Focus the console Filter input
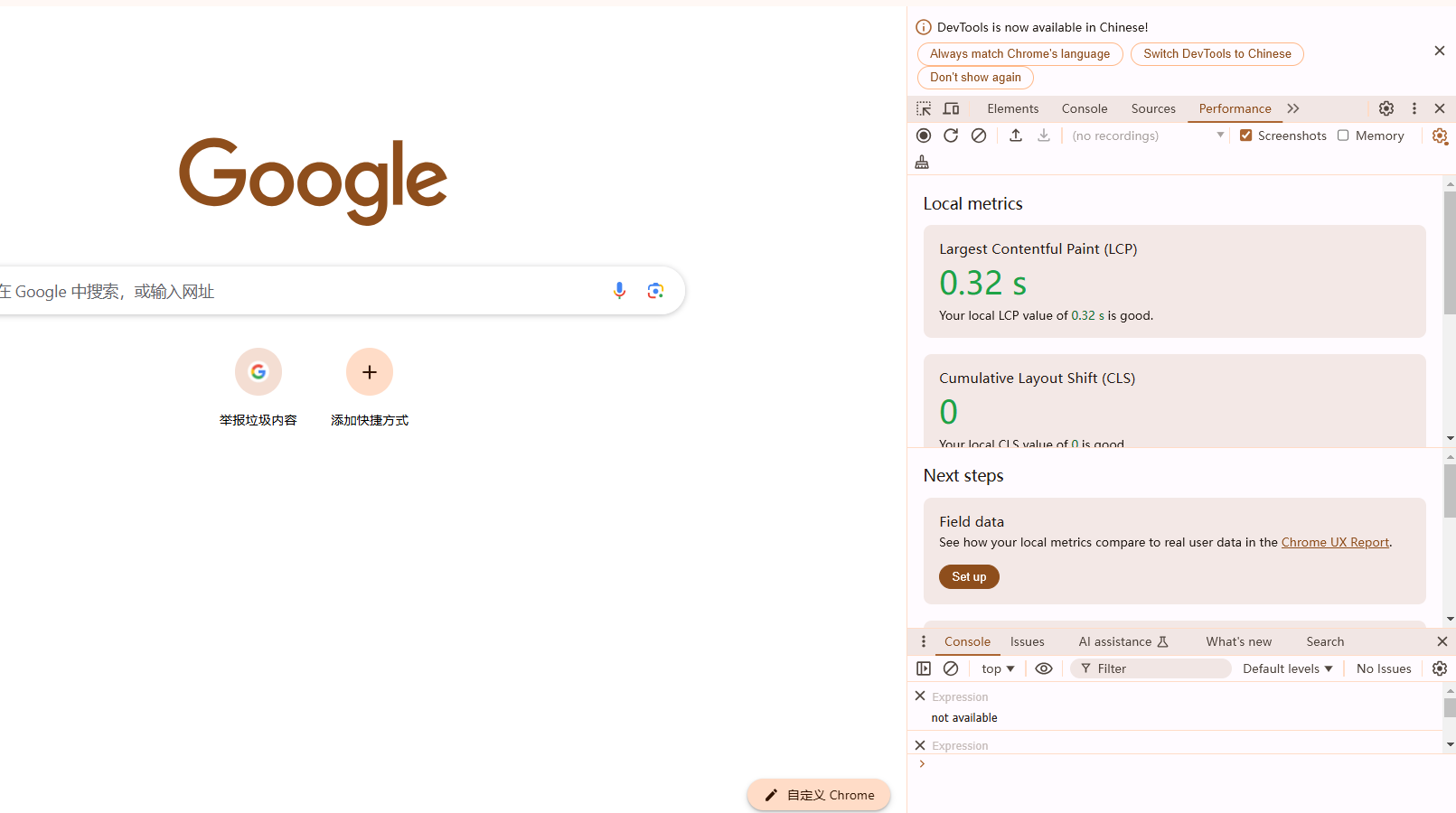Viewport: 1456px width, 813px height. [x=1151, y=668]
